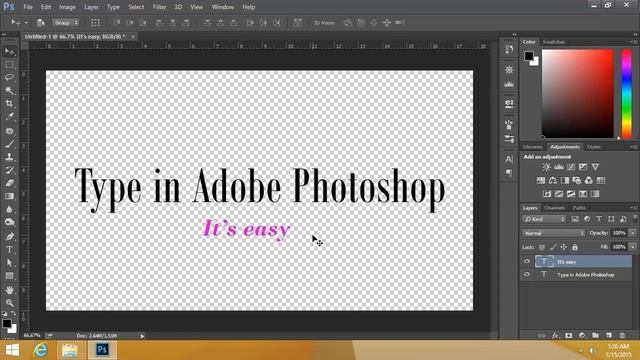Open Internet Explorer from the taskbar

[41, 350]
